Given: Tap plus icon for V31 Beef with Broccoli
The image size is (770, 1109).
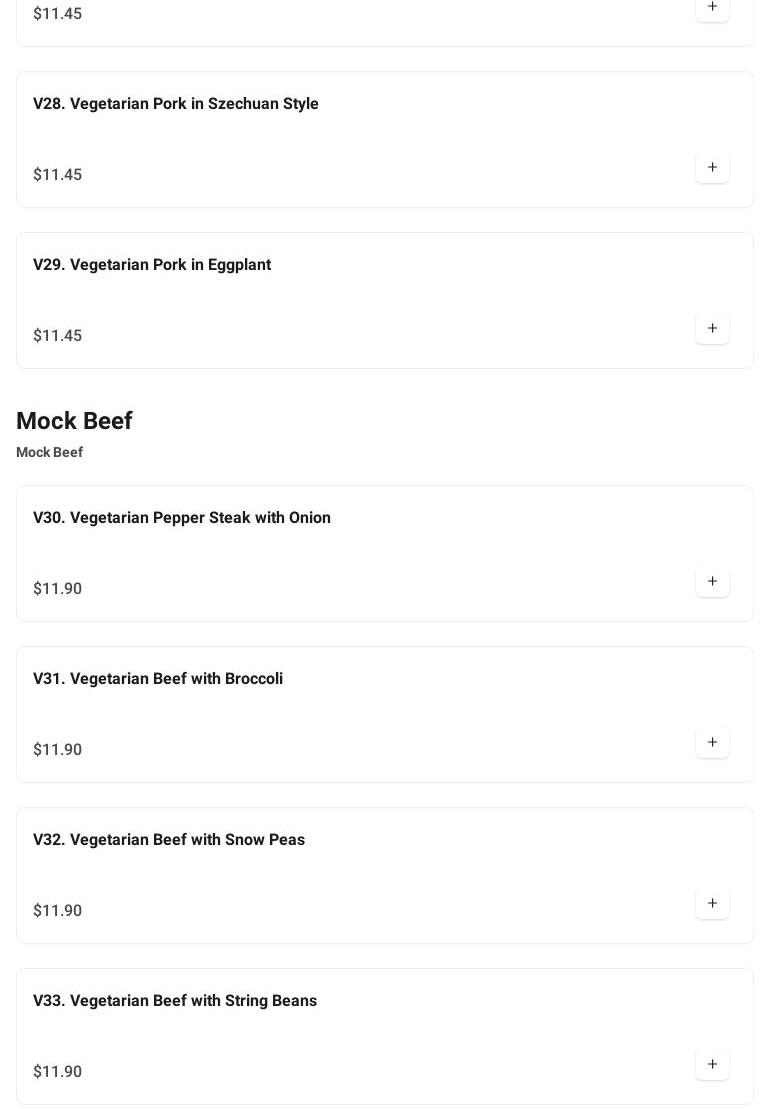Looking at the screenshot, I should (712, 742).
